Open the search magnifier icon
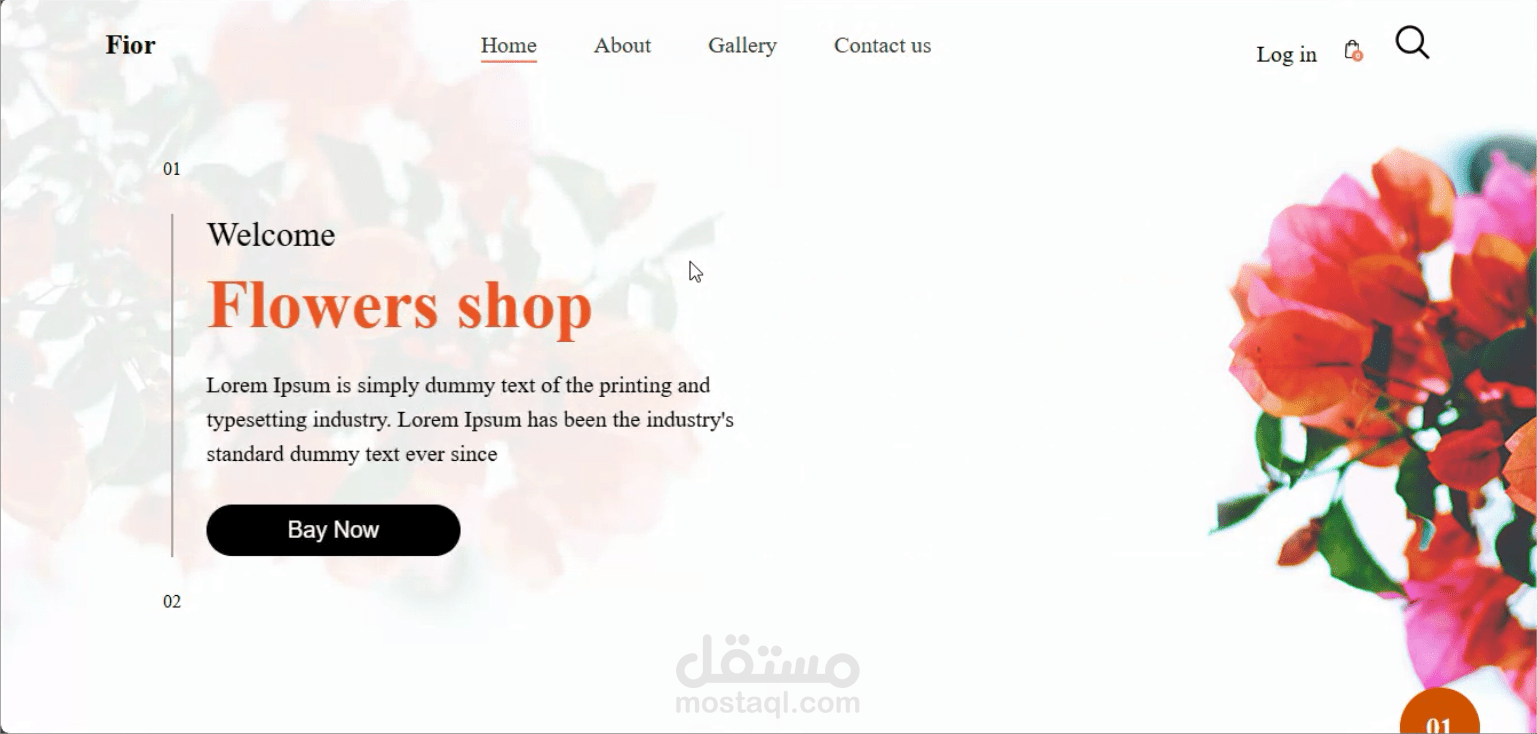 pos(1412,43)
